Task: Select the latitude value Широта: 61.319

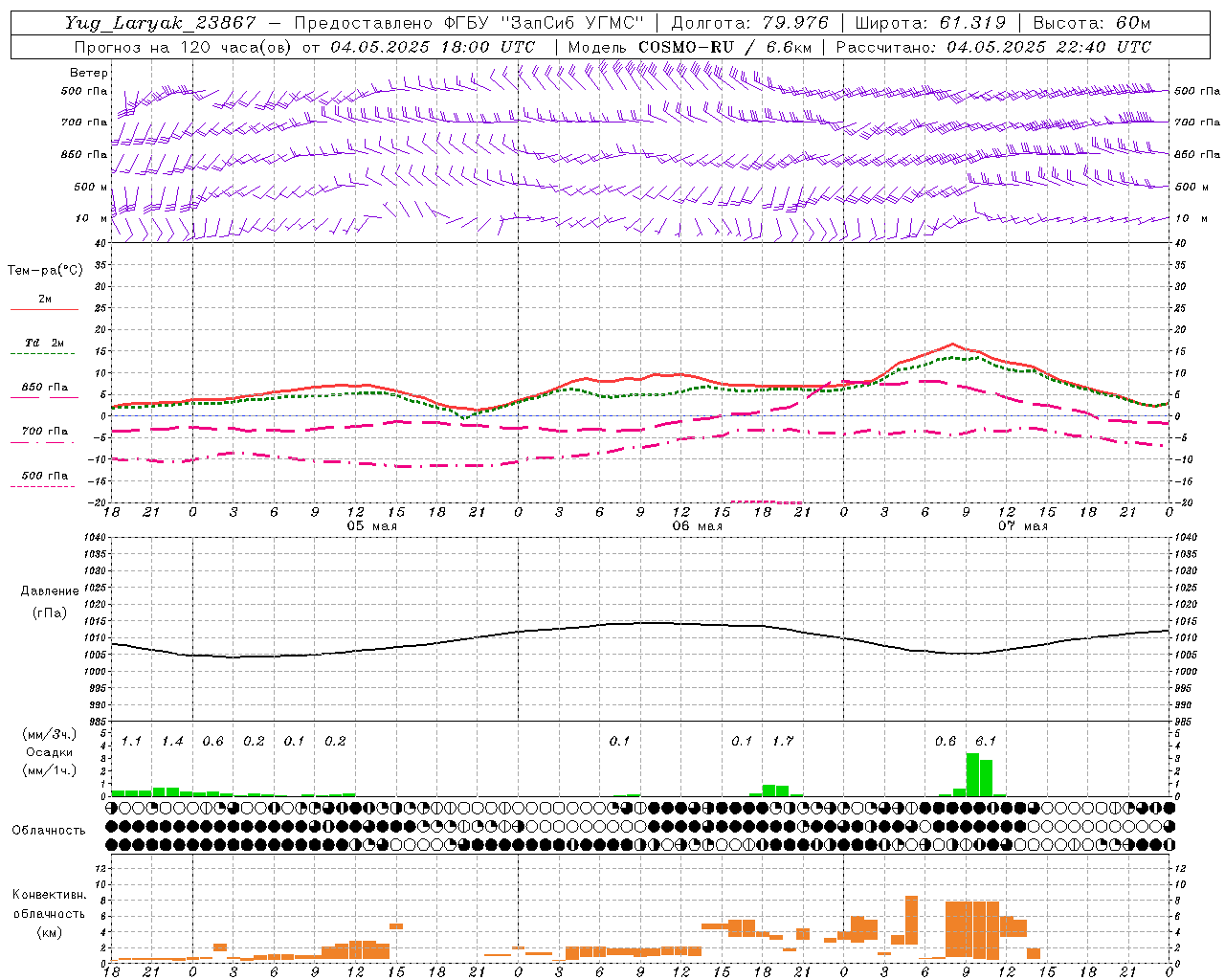Action: coord(930,23)
